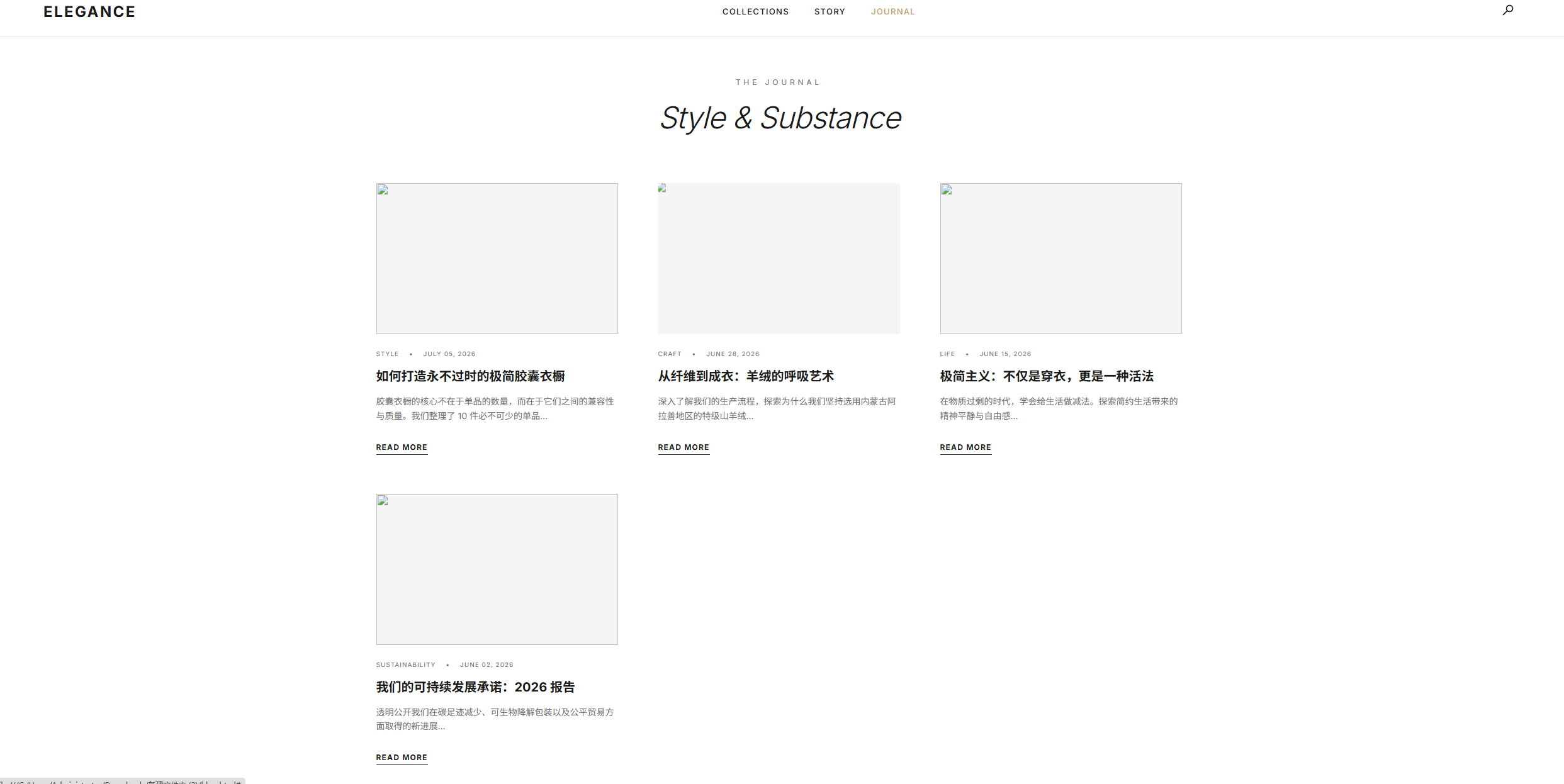Click excerpt starting 透明公开我们在碳足迹
The width and height of the screenshot is (1564, 784).
(x=495, y=719)
